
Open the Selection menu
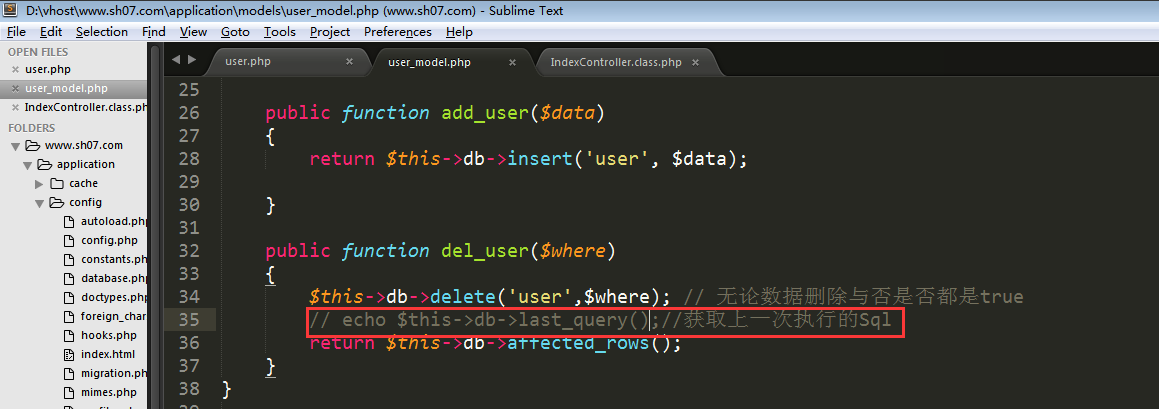101,32
